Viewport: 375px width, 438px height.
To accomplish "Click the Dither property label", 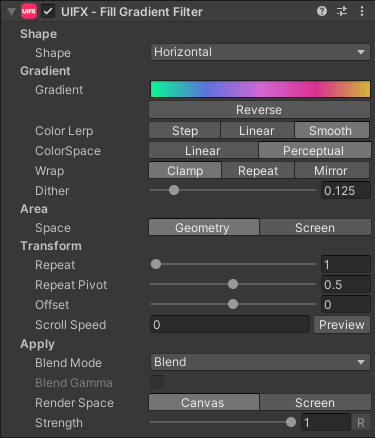I will tap(52, 191).
